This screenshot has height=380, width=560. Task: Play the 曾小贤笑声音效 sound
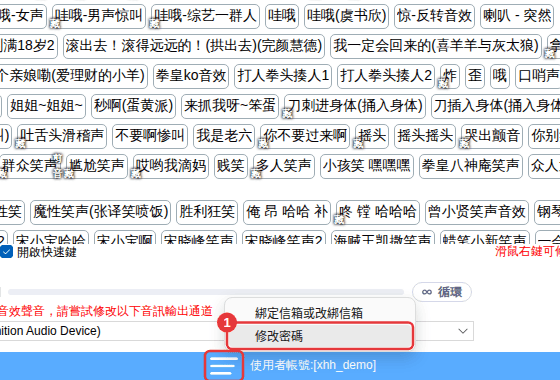click(x=477, y=212)
